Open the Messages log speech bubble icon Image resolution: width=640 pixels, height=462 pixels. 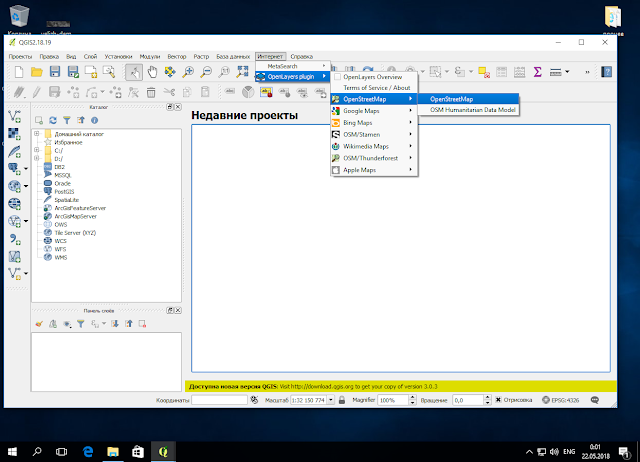pyautogui.click(x=595, y=400)
